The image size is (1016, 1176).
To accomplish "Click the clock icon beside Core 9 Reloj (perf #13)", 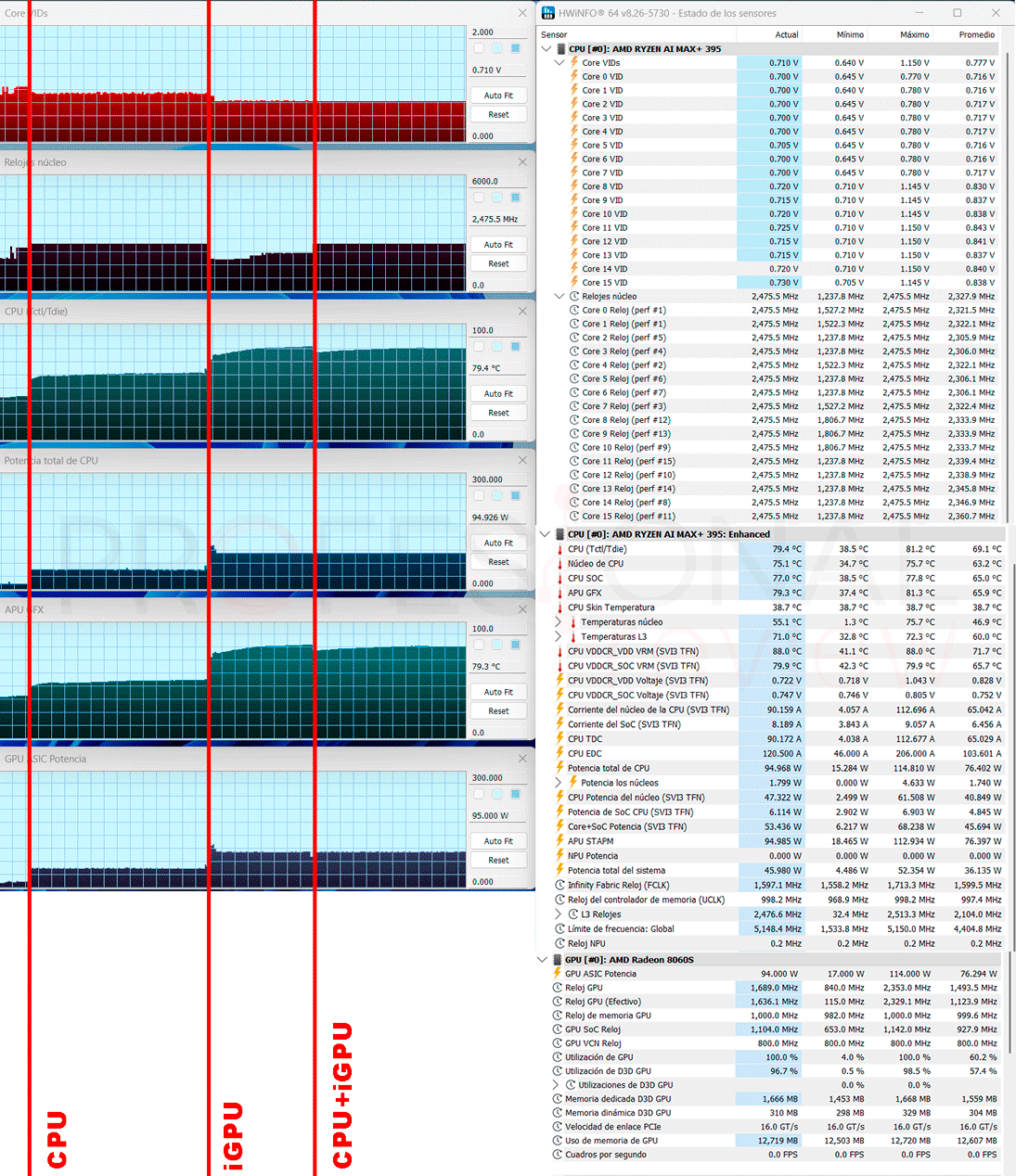I will coord(573,433).
